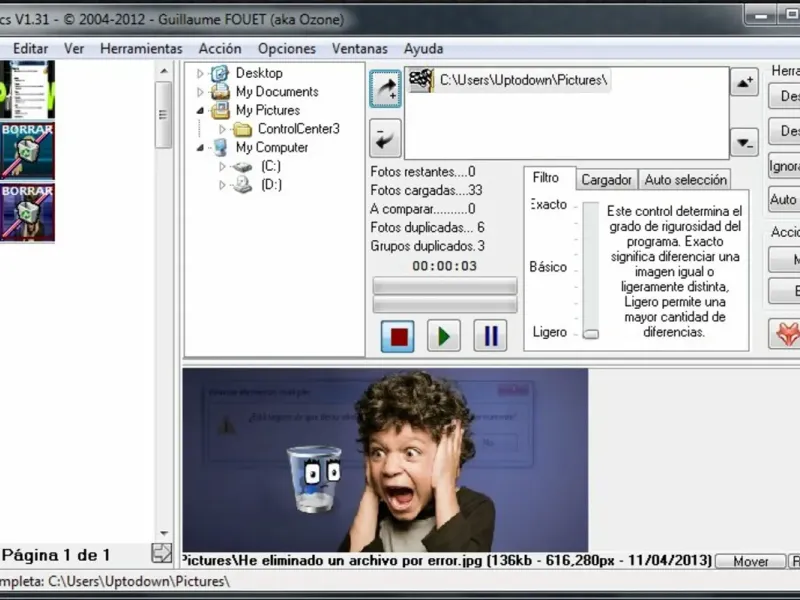Click the upper progress bar
The height and width of the screenshot is (600, 800).
click(x=444, y=286)
